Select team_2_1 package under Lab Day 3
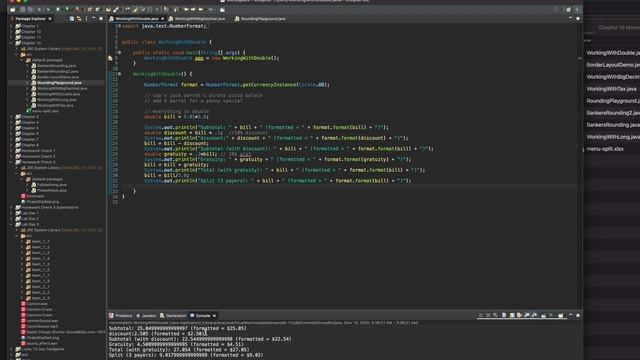 click(38, 287)
